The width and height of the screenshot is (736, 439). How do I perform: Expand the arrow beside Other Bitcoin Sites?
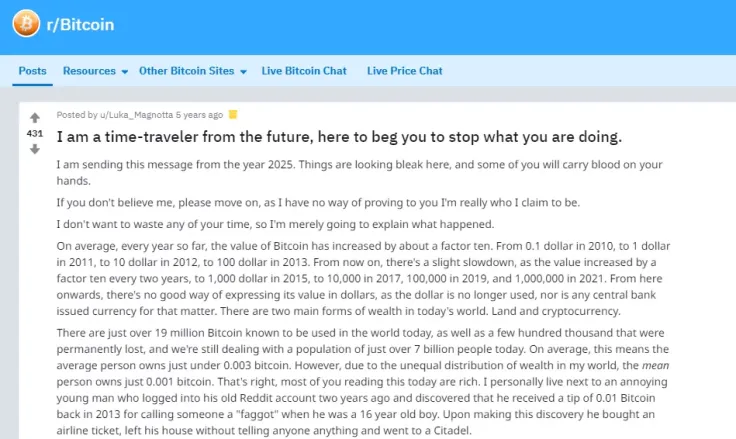244,72
